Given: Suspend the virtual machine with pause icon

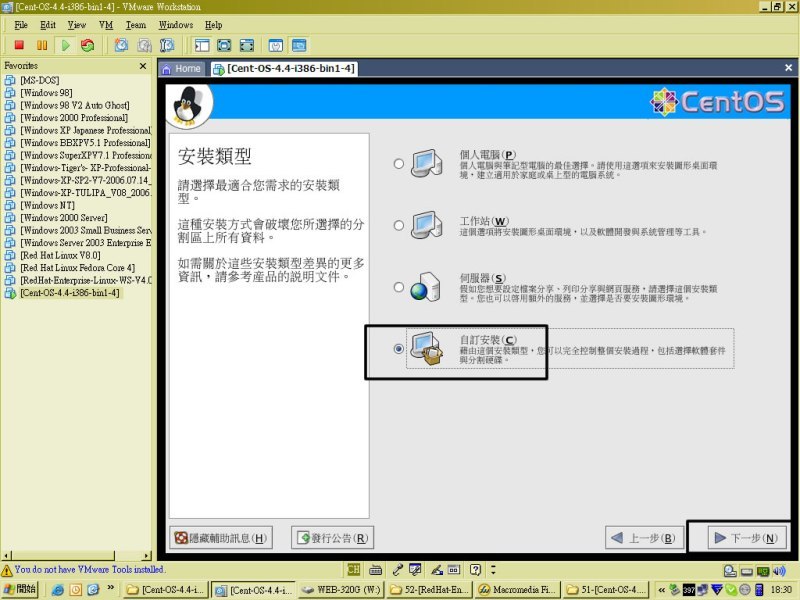Looking at the screenshot, I should click(42, 45).
